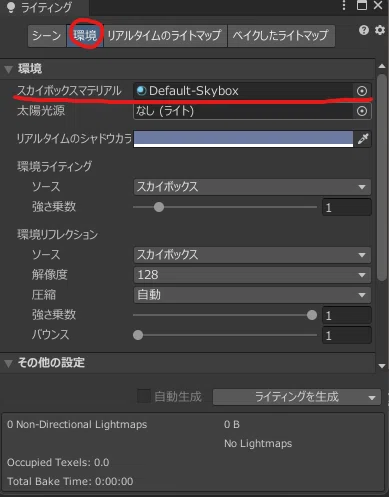Open the ライティングを生成 dropdown arrow
The height and width of the screenshot is (497, 389).
click(372, 397)
